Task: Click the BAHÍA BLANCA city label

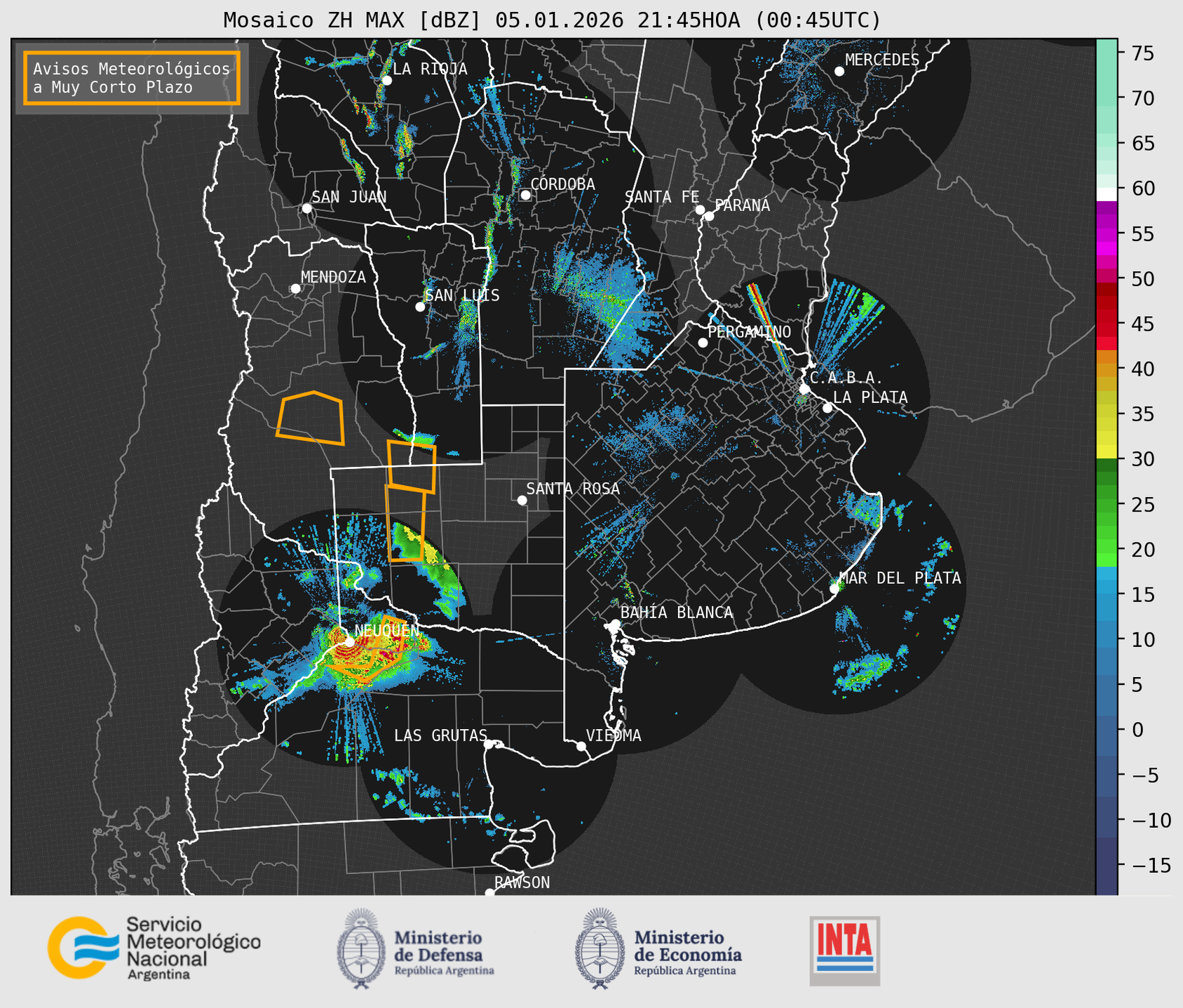Action: coord(677,613)
